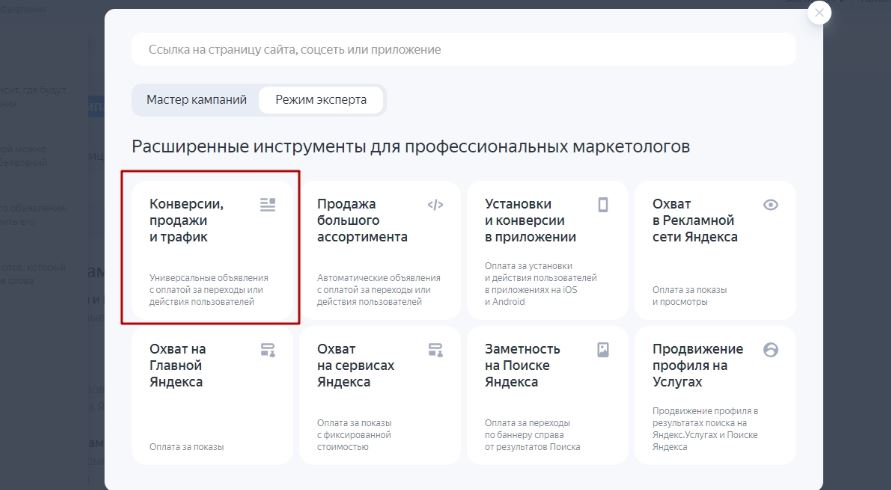Close the campaign dialog with the X button
This screenshot has width=891, height=490.
819,13
